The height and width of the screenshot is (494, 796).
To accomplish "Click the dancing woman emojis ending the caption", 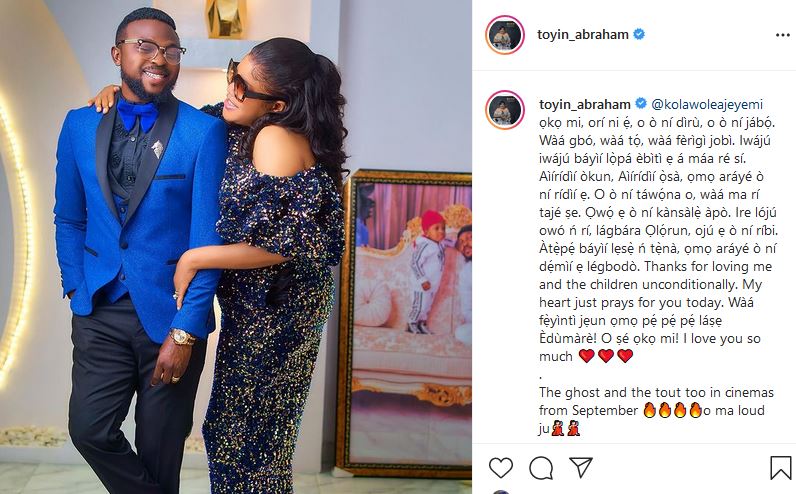I will pos(566,428).
